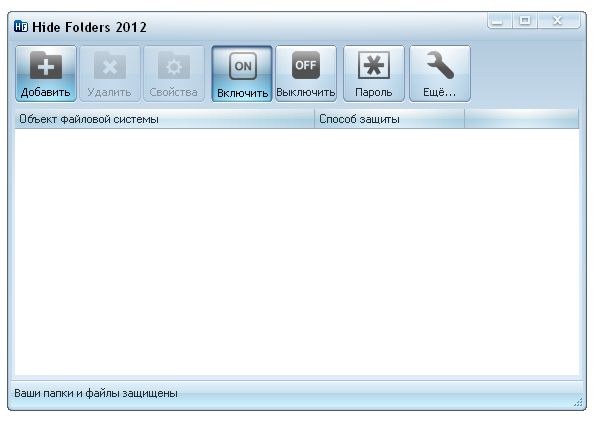Viewport: 612px width, 430px height.
Task: Minimize the Hide Folders 2012 window
Action: (499, 20)
